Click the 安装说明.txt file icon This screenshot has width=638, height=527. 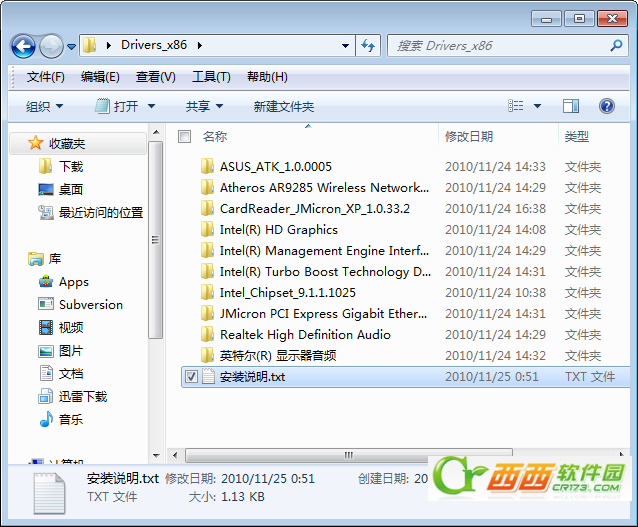pos(208,376)
